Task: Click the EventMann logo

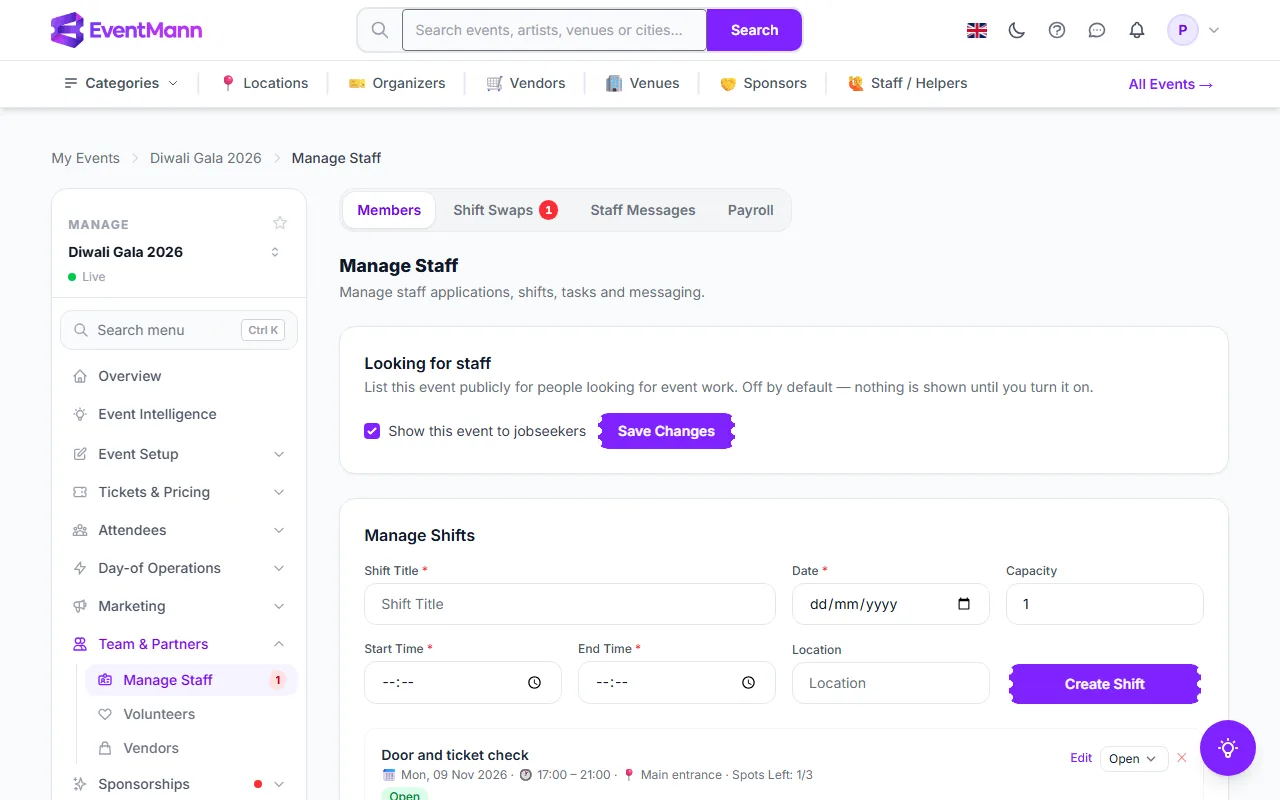Action: (x=126, y=30)
